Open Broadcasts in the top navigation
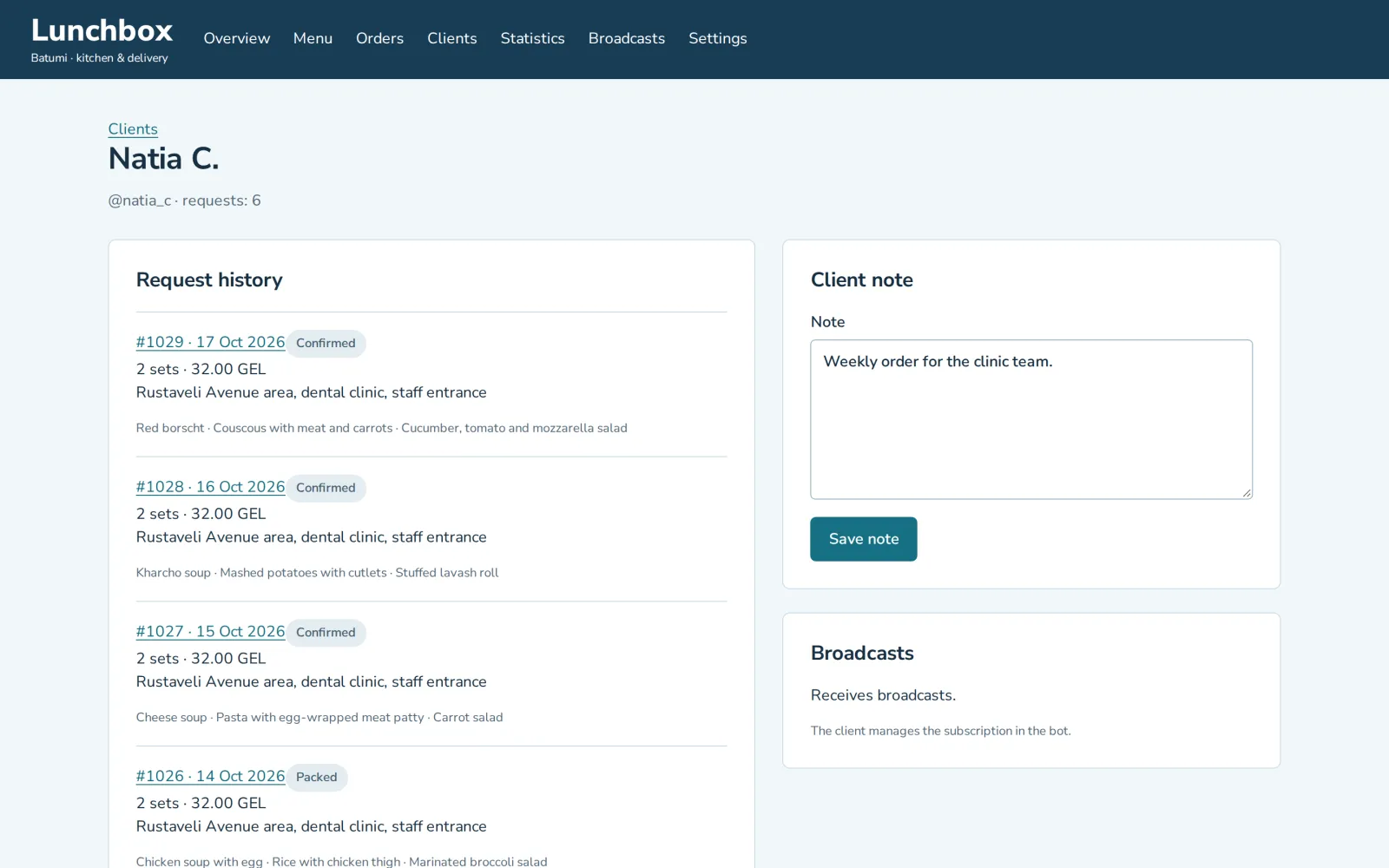1389x868 pixels. (626, 38)
